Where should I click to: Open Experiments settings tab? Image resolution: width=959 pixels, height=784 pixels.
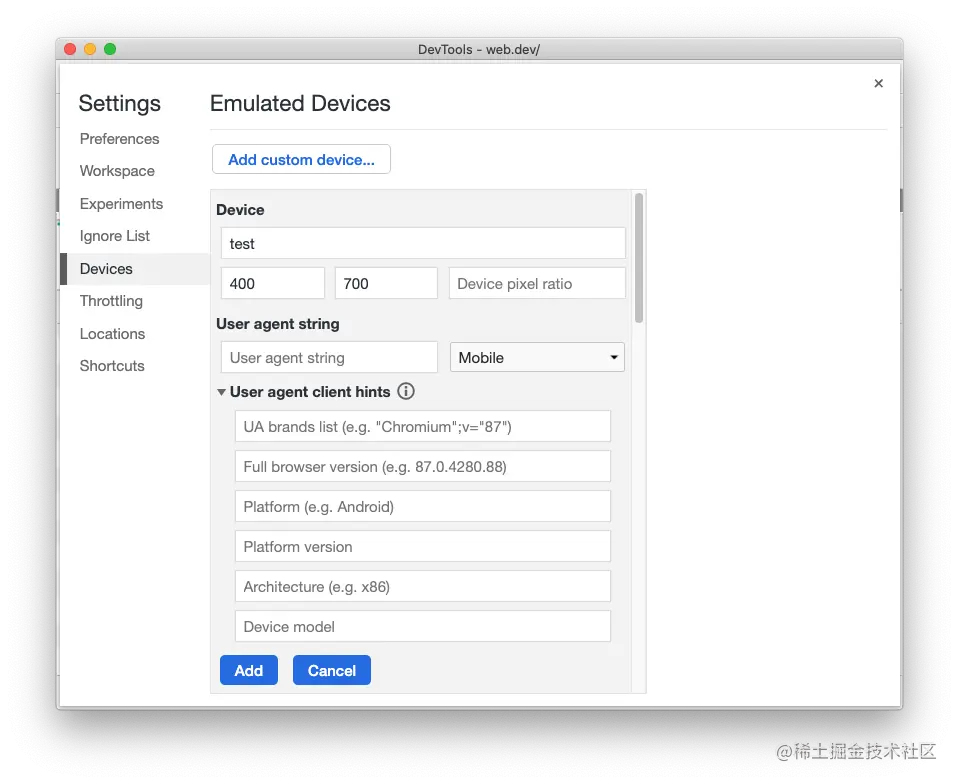121,204
